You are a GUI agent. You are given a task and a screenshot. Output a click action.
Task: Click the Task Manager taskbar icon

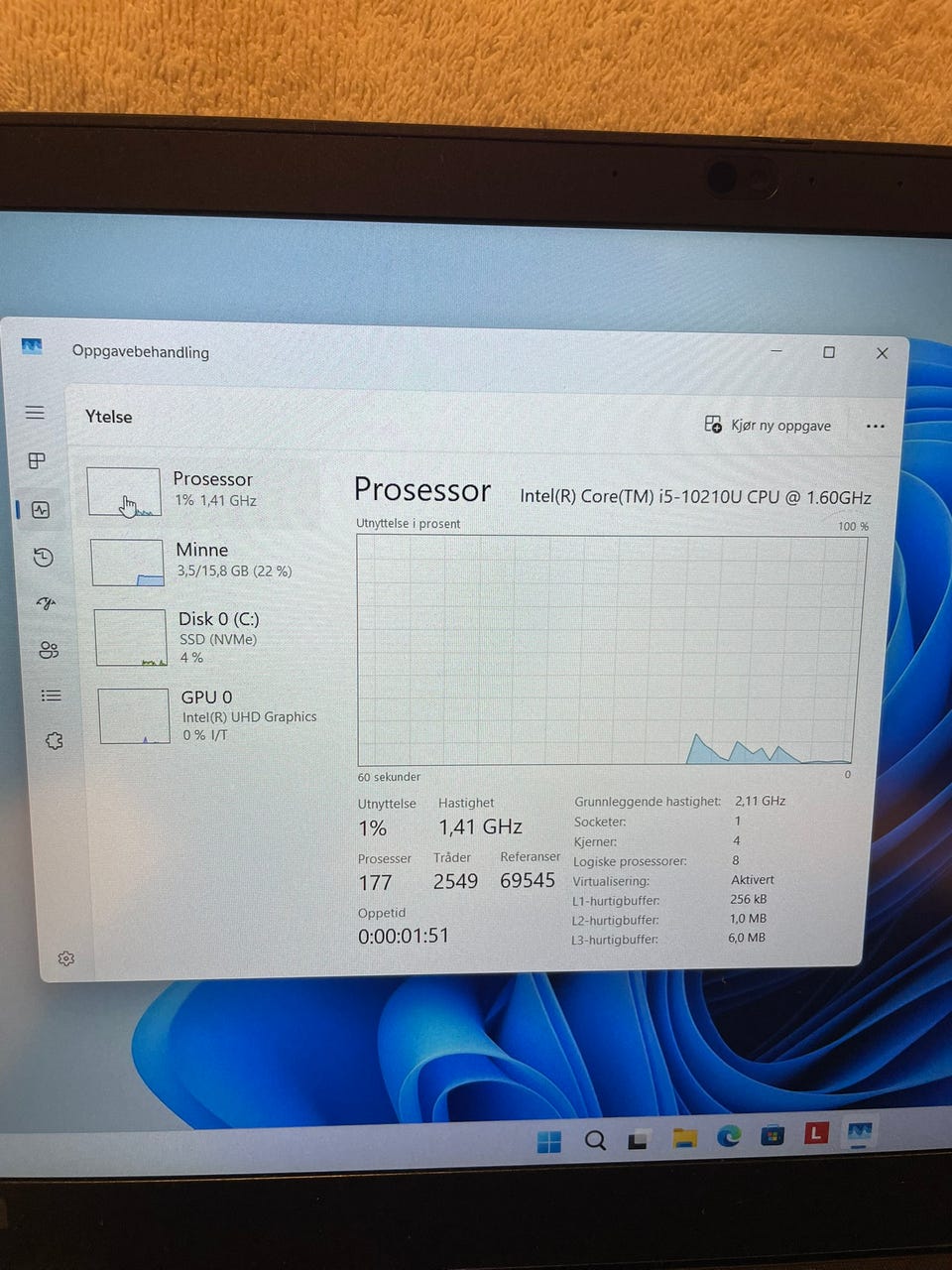coord(860,1131)
